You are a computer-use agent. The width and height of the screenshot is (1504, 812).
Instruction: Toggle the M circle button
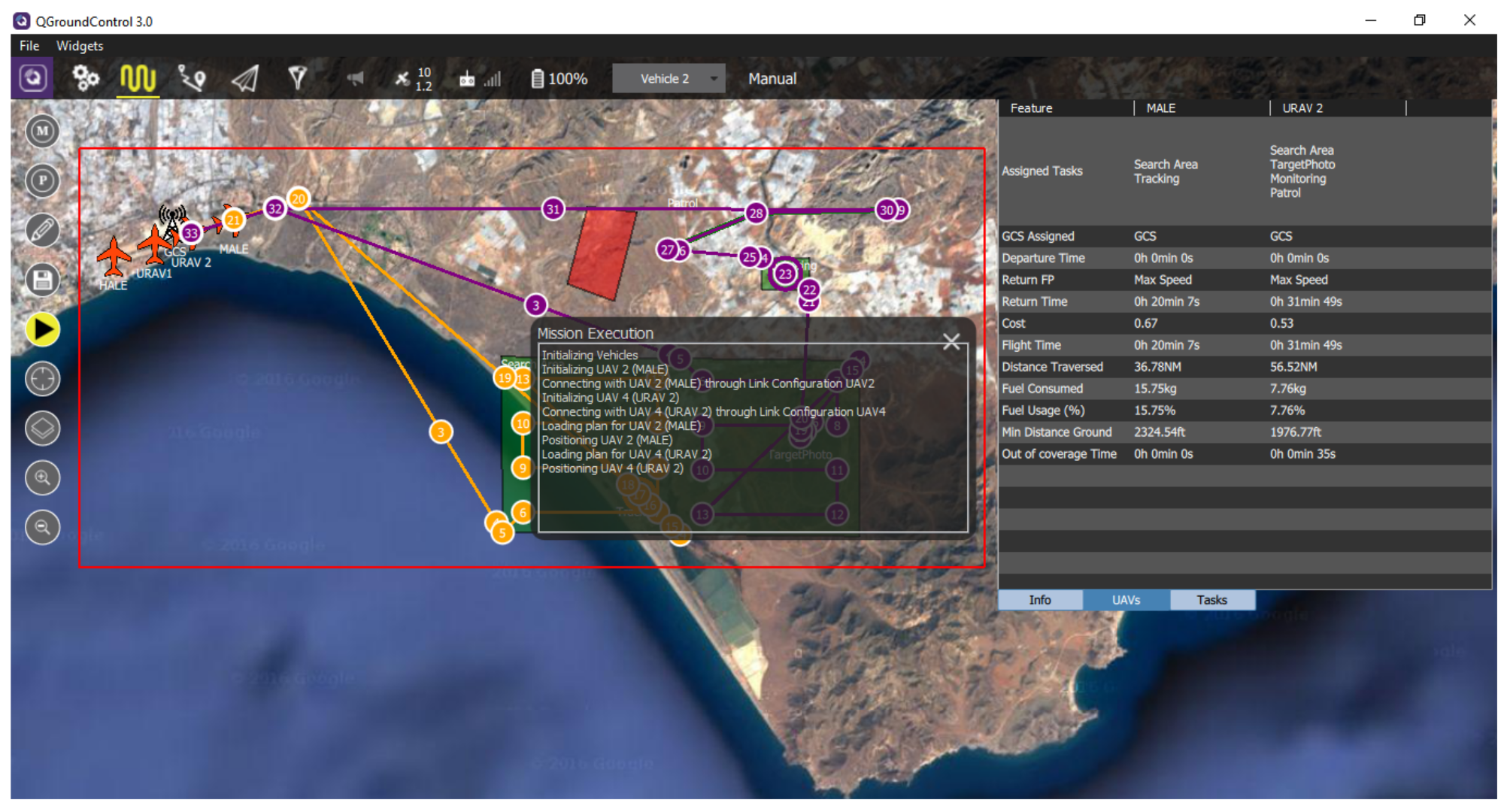(x=43, y=131)
